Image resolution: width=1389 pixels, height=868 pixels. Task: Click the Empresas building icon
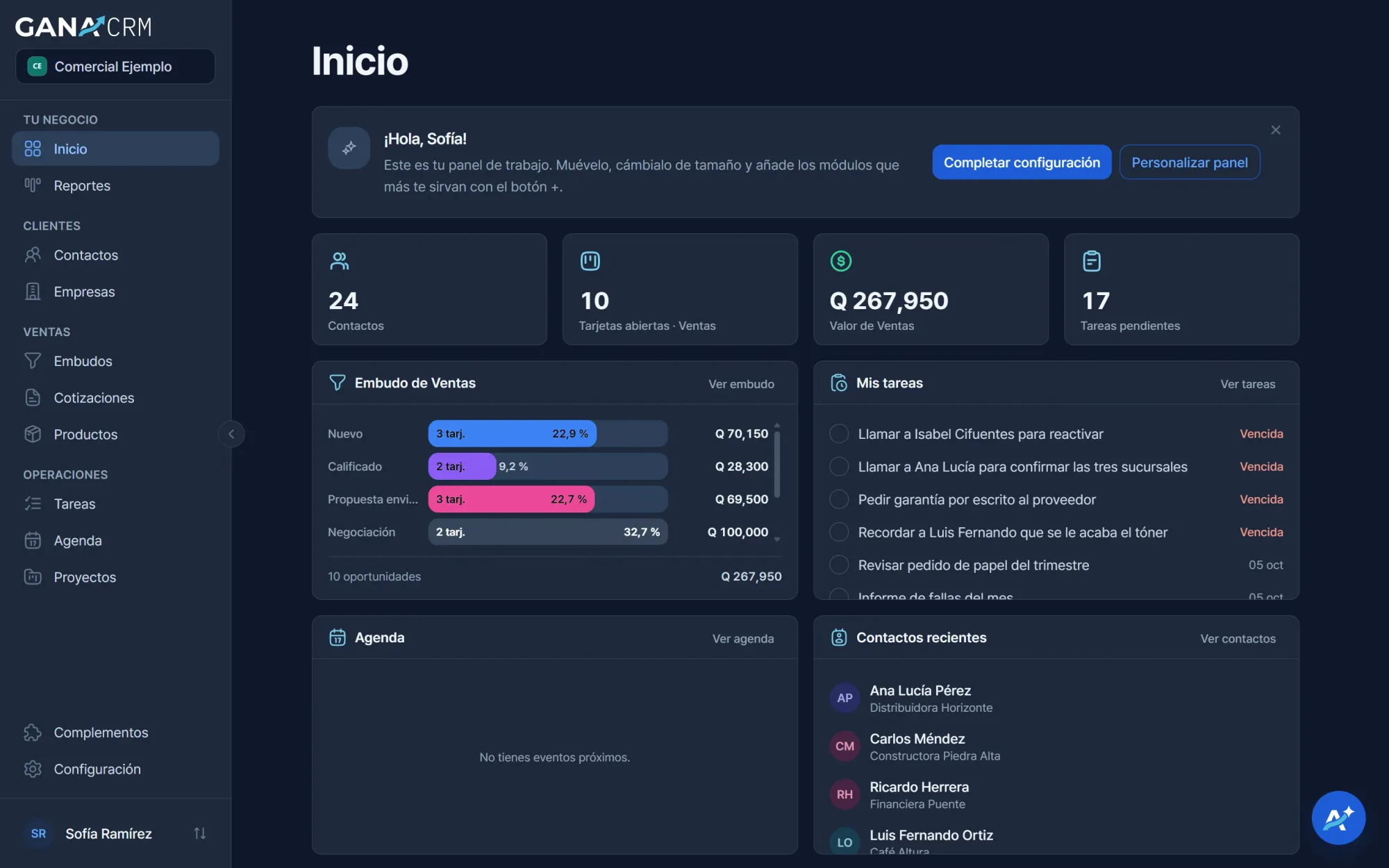click(x=33, y=292)
